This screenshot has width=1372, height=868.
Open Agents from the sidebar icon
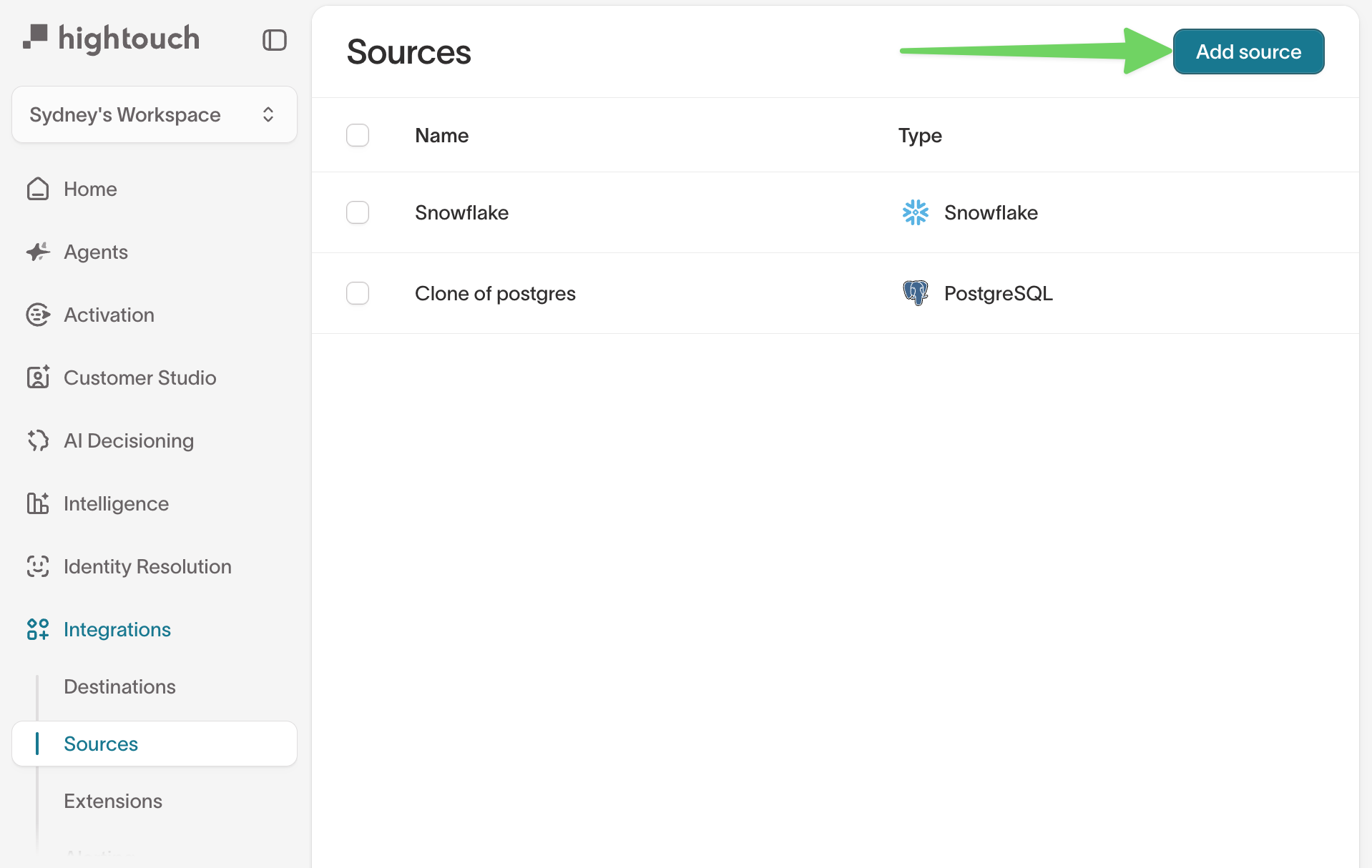coord(38,252)
